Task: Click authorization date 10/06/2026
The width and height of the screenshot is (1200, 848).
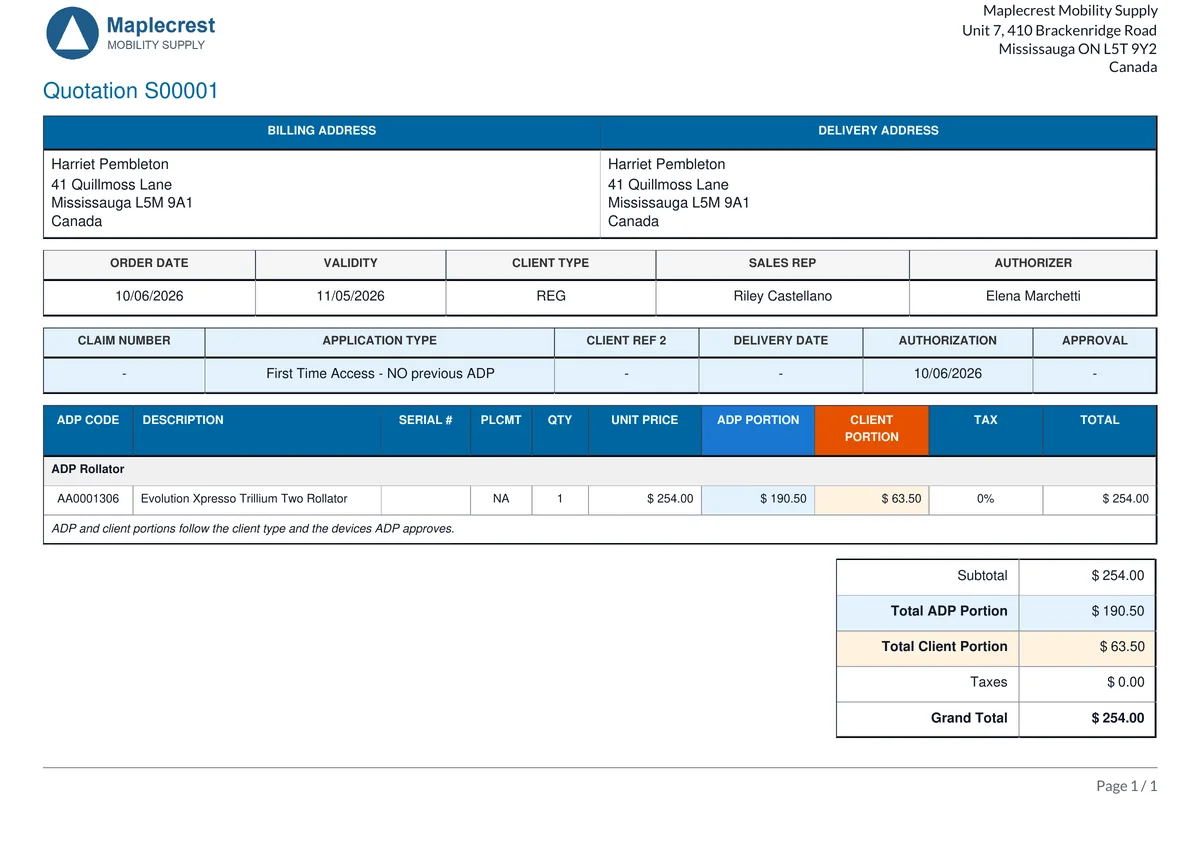Action: 948,373
